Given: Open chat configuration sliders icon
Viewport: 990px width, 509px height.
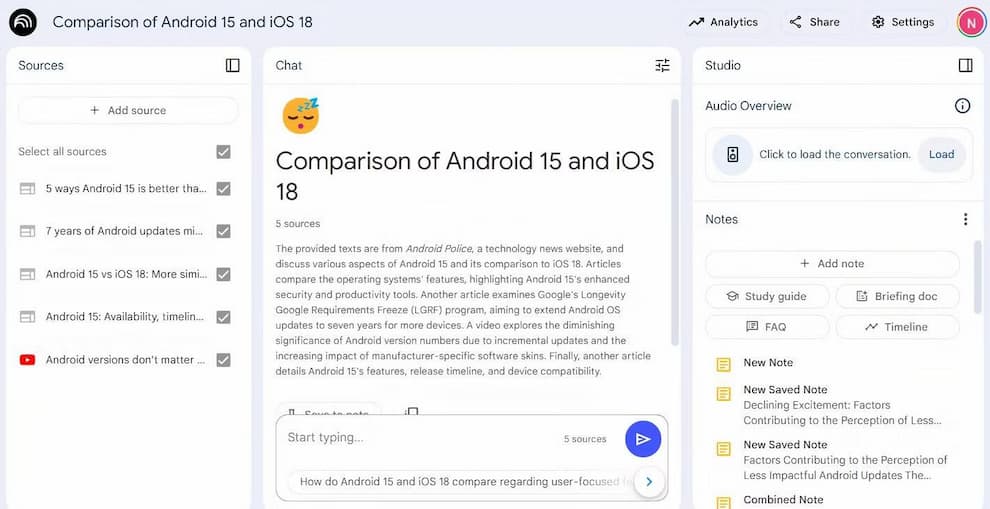Looking at the screenshot, I should click(x=662, y=65).
